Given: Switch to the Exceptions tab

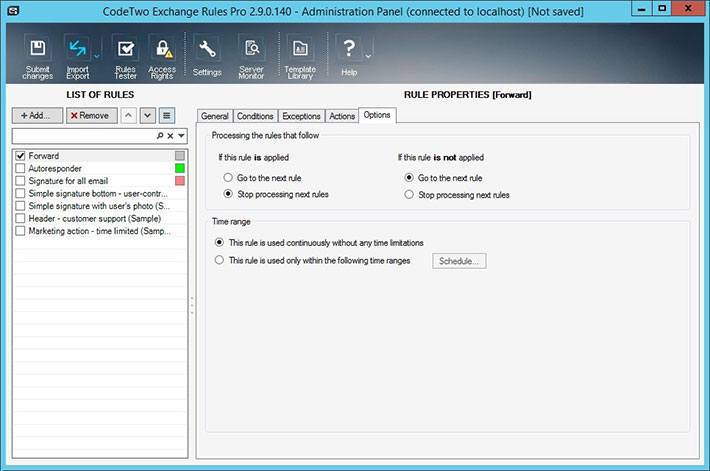Looking at the screenshot, I should click(x=301, y=116).
